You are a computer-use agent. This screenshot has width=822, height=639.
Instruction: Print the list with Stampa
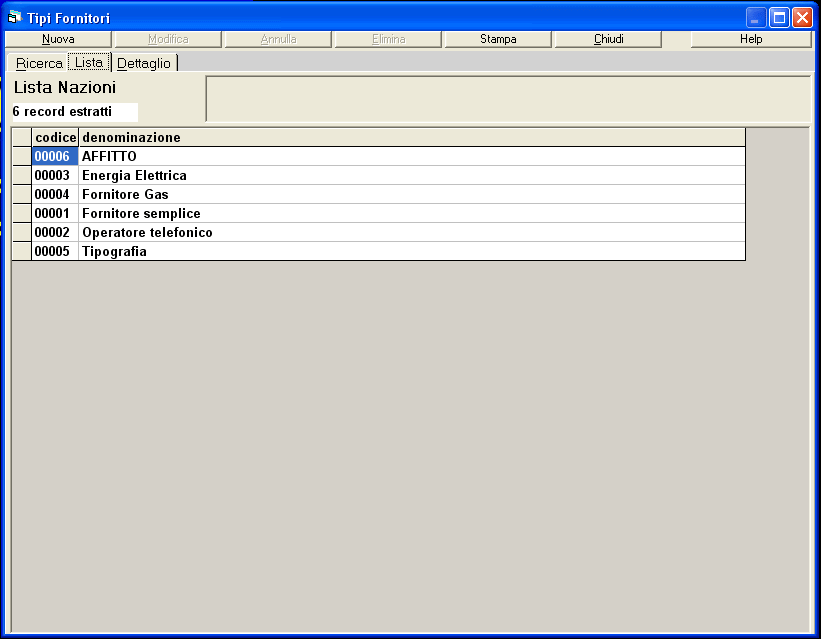tap(498, 39)
